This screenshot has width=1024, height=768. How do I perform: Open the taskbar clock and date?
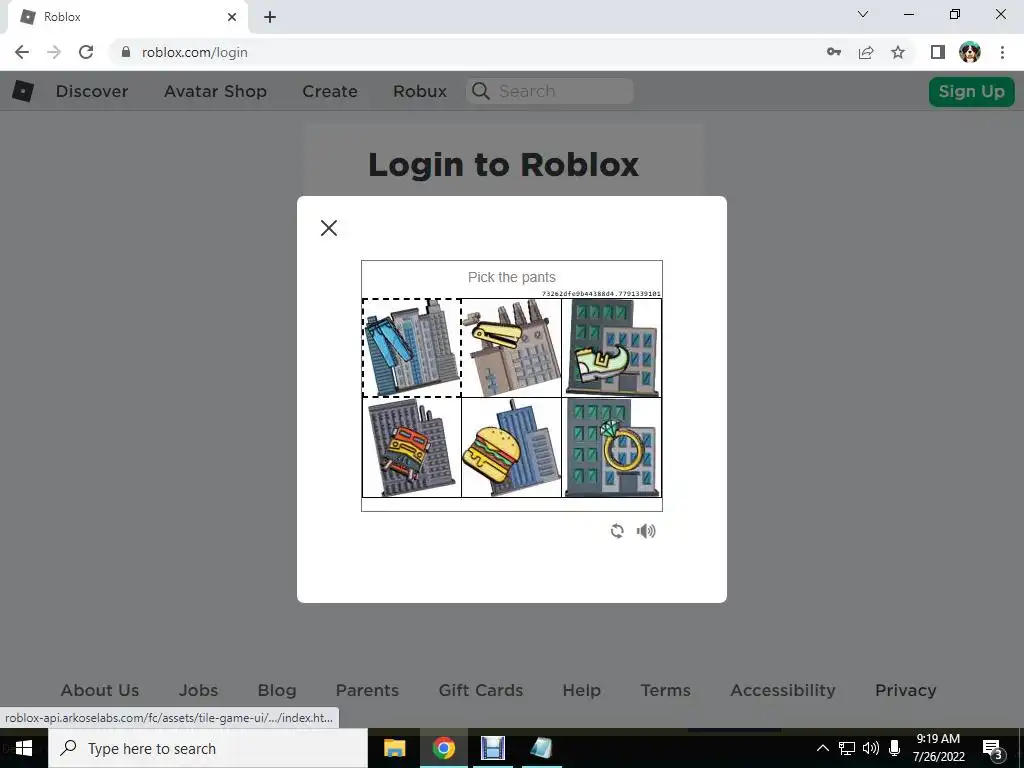(938, 748)
